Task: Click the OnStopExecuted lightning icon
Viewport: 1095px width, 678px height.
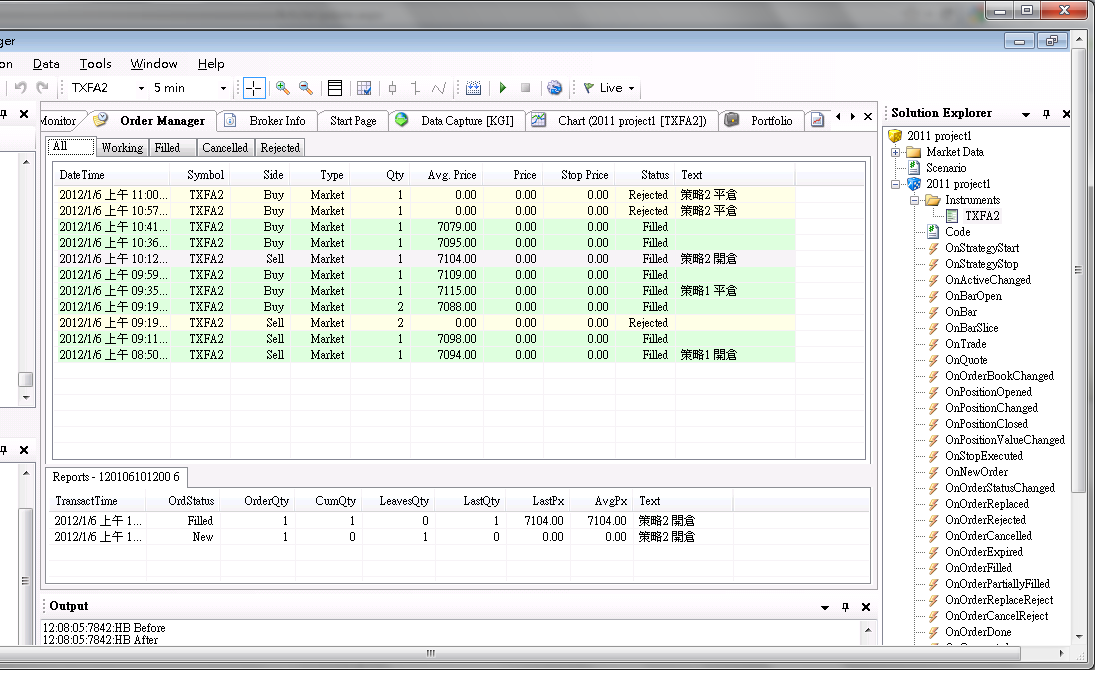Action: tap(933, 457)
